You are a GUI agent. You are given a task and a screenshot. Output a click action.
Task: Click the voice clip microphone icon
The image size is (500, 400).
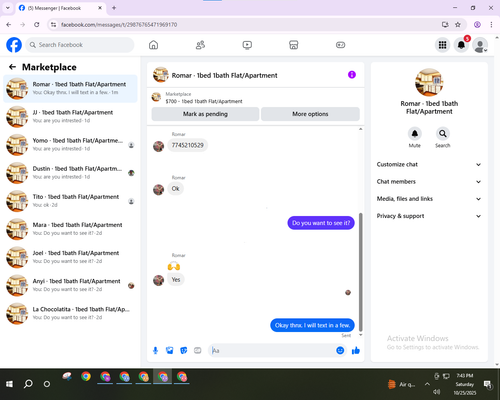(x=155, y=350)
